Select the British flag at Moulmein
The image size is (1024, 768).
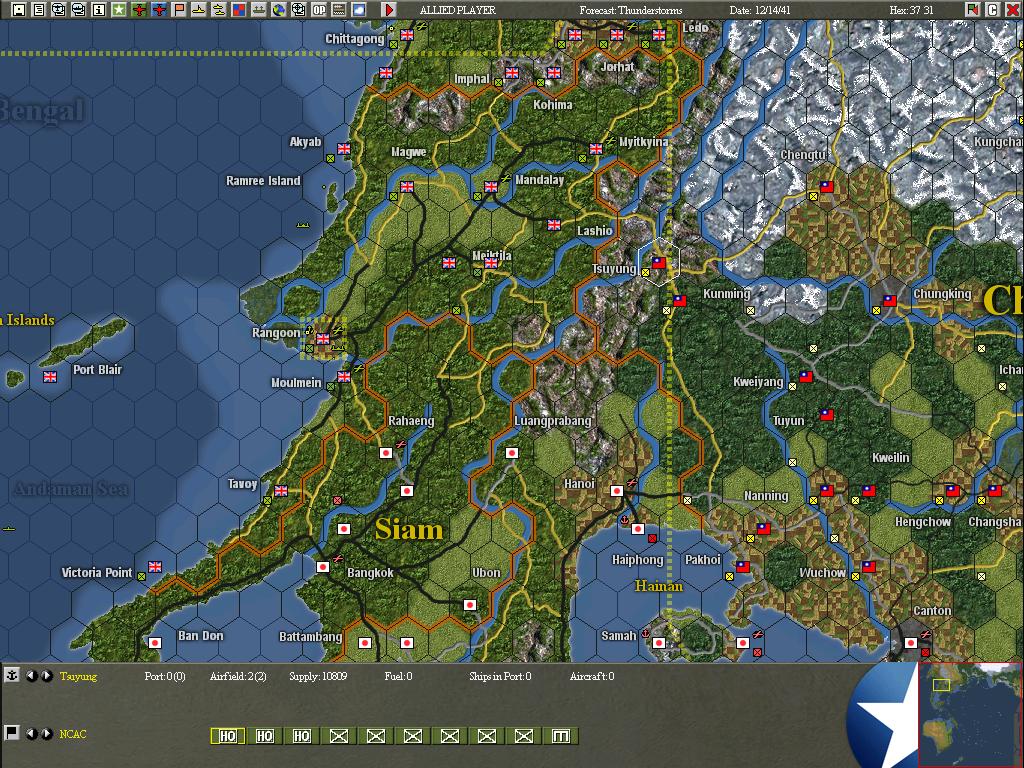coord(344,377)
